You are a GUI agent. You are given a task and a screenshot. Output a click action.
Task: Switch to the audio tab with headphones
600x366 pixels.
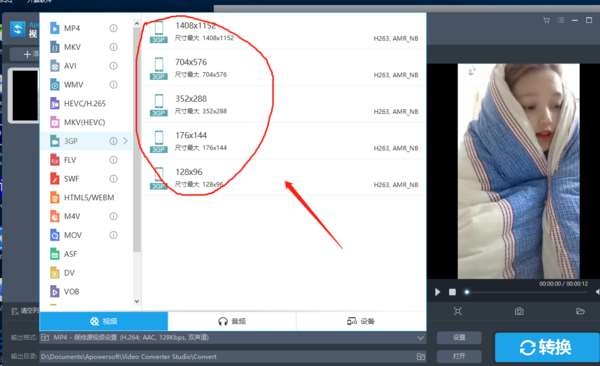pyautogui.click(x=232, y=321)
